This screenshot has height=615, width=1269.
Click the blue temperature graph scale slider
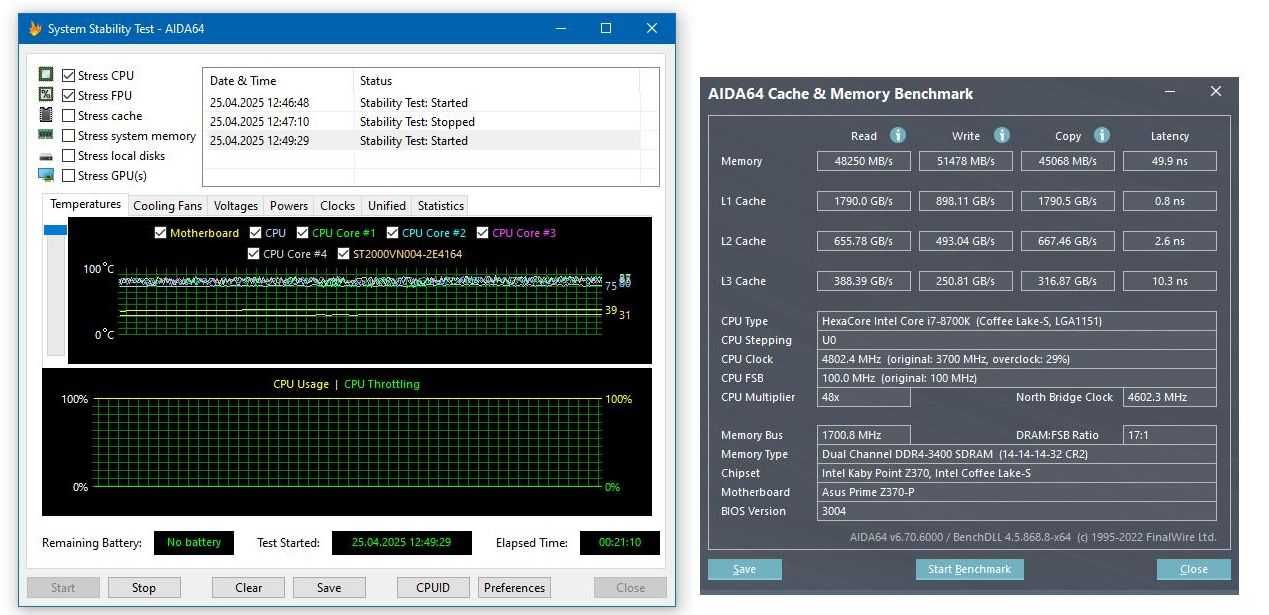pos(55,230)
